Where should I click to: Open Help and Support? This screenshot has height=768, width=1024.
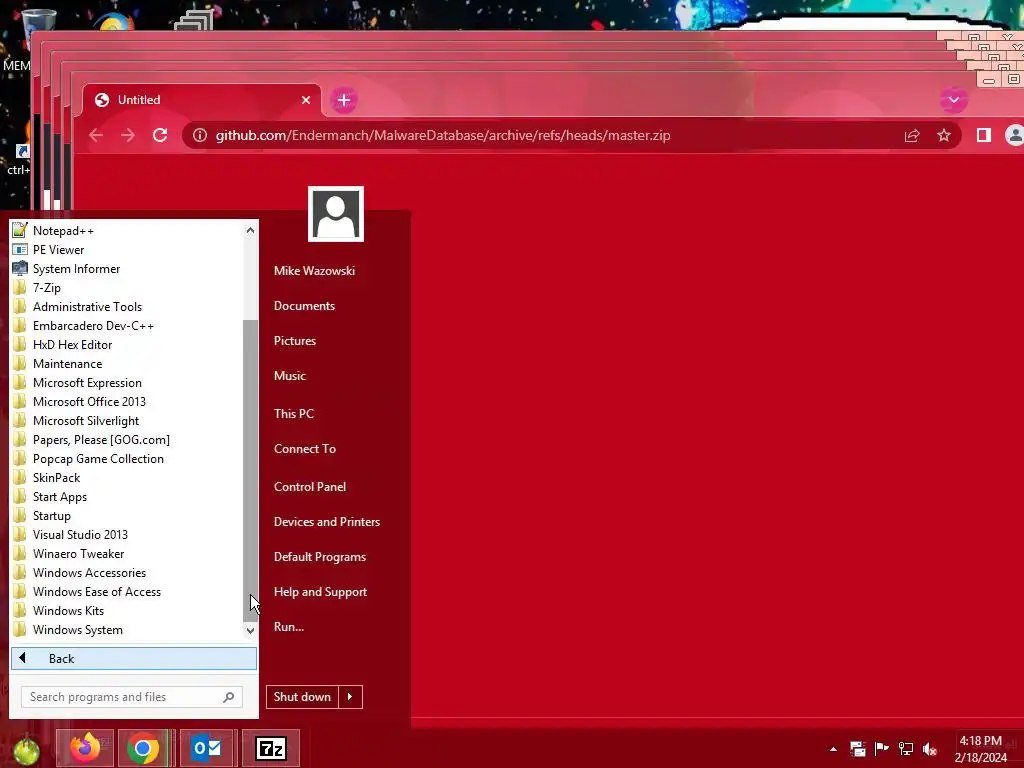(321, 592)
